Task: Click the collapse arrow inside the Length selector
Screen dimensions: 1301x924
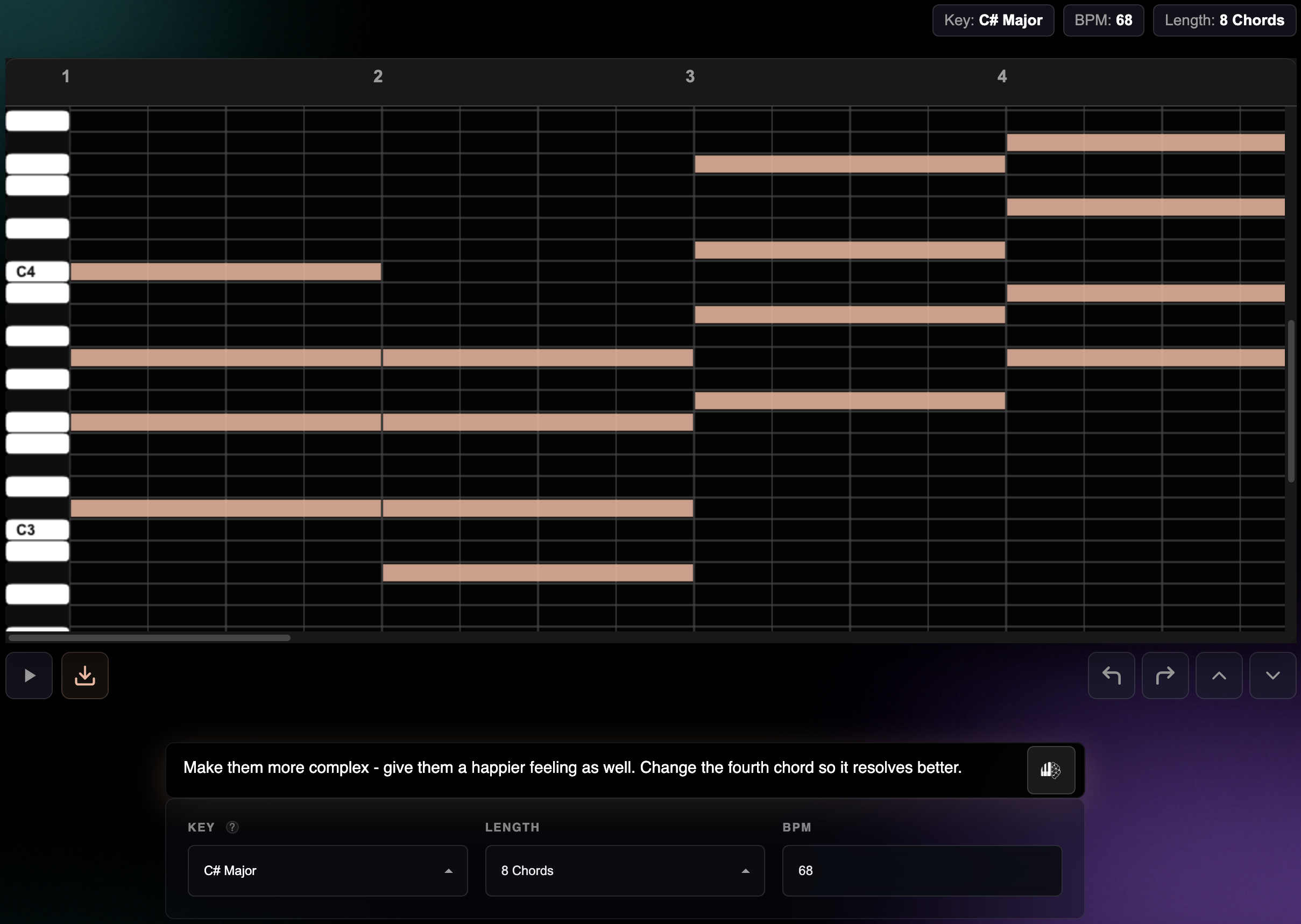Action: [746, 871]
